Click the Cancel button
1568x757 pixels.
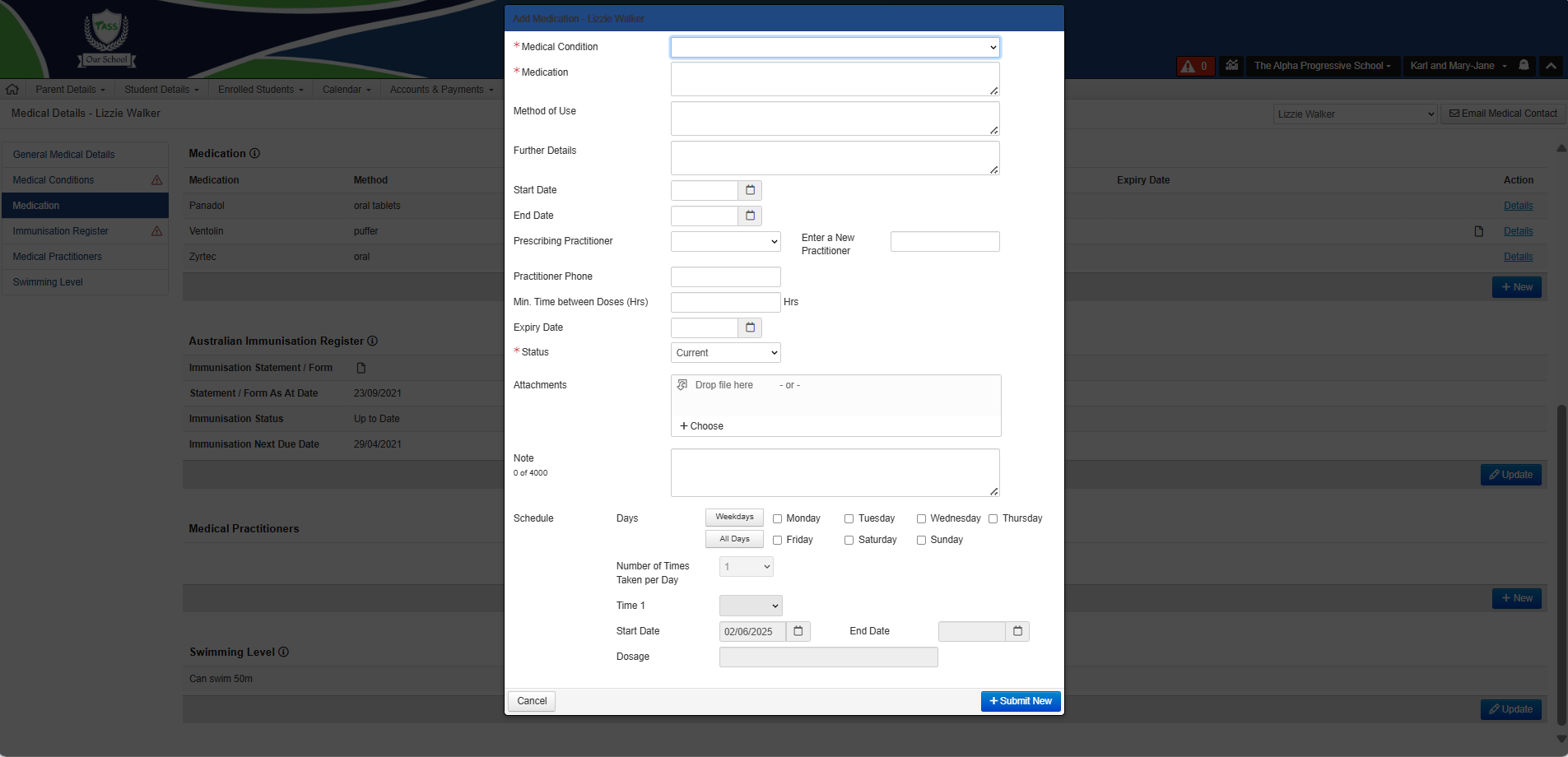pos(532,701)
